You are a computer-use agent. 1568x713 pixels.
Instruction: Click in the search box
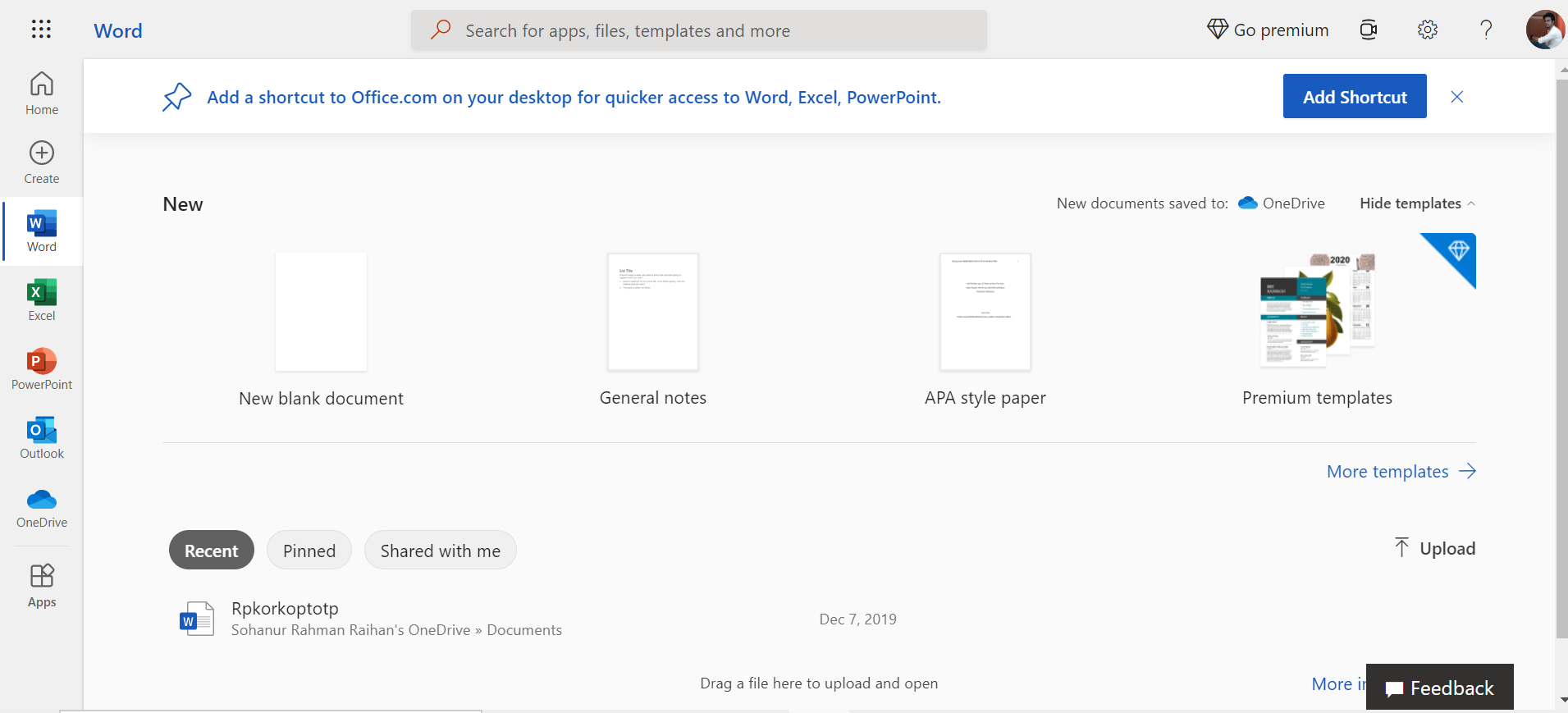(697, 31)
